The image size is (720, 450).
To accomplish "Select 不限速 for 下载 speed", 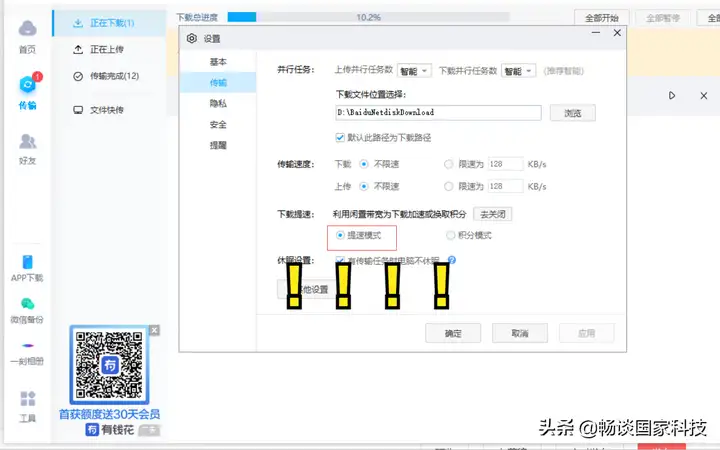I will point(364,164).
